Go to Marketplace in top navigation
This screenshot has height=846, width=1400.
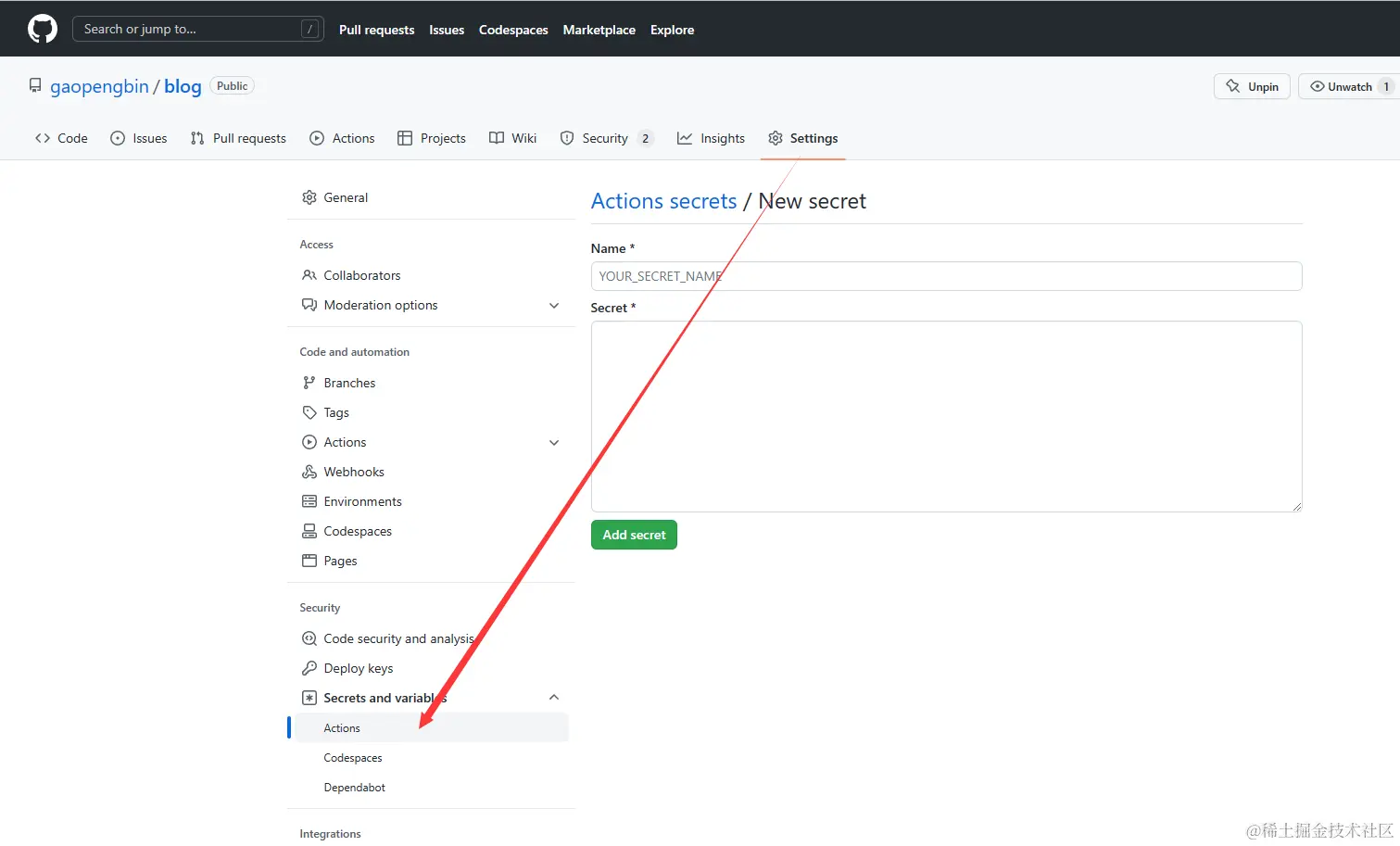(599, 30)
